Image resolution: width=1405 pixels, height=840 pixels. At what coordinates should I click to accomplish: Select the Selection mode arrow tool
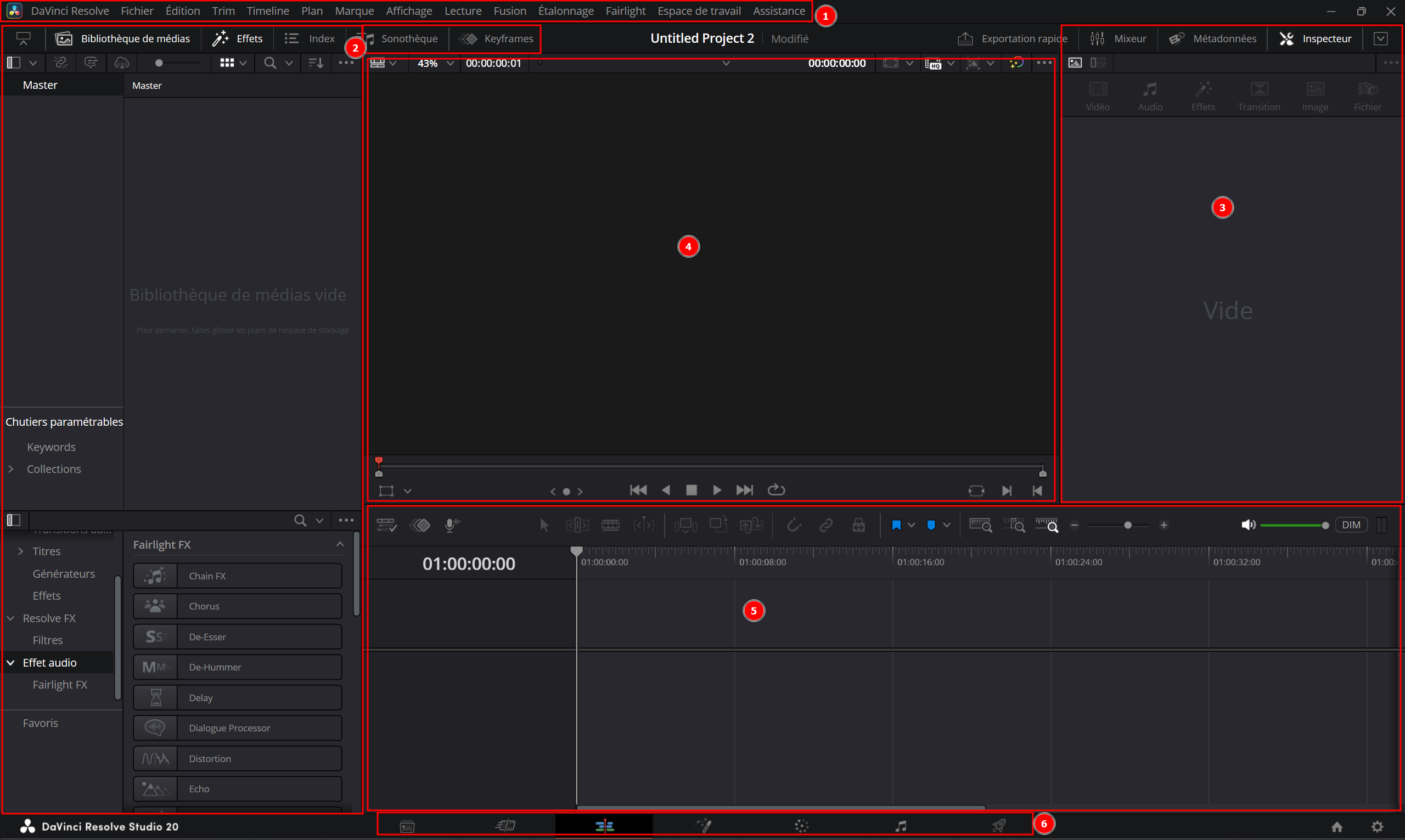coord(544,525)
